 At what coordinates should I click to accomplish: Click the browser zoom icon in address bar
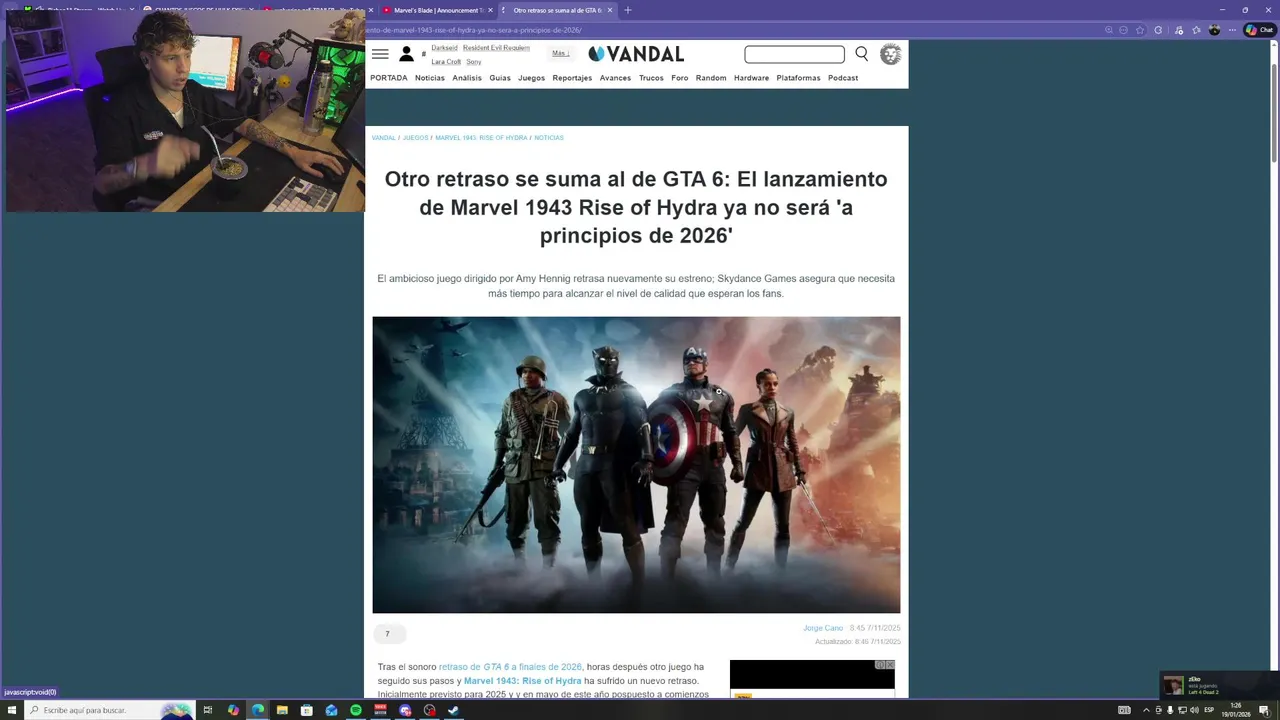point(1108,30)
